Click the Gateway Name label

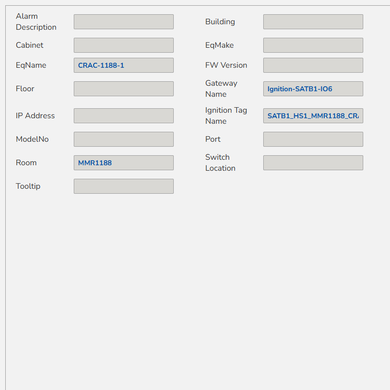(221, 89)
